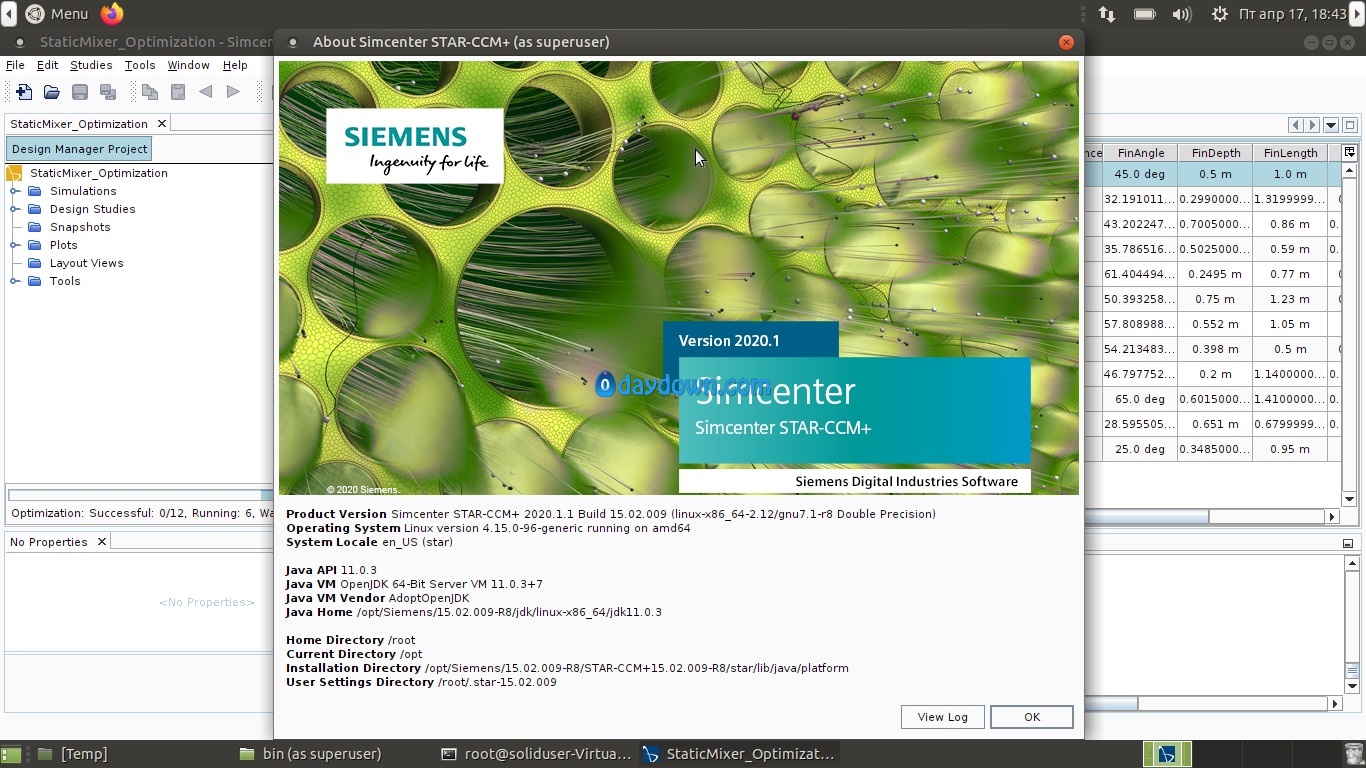This screenshot has height=768, width=1366.
Task: Expand the Plots tree node
Action: (15, 245)
